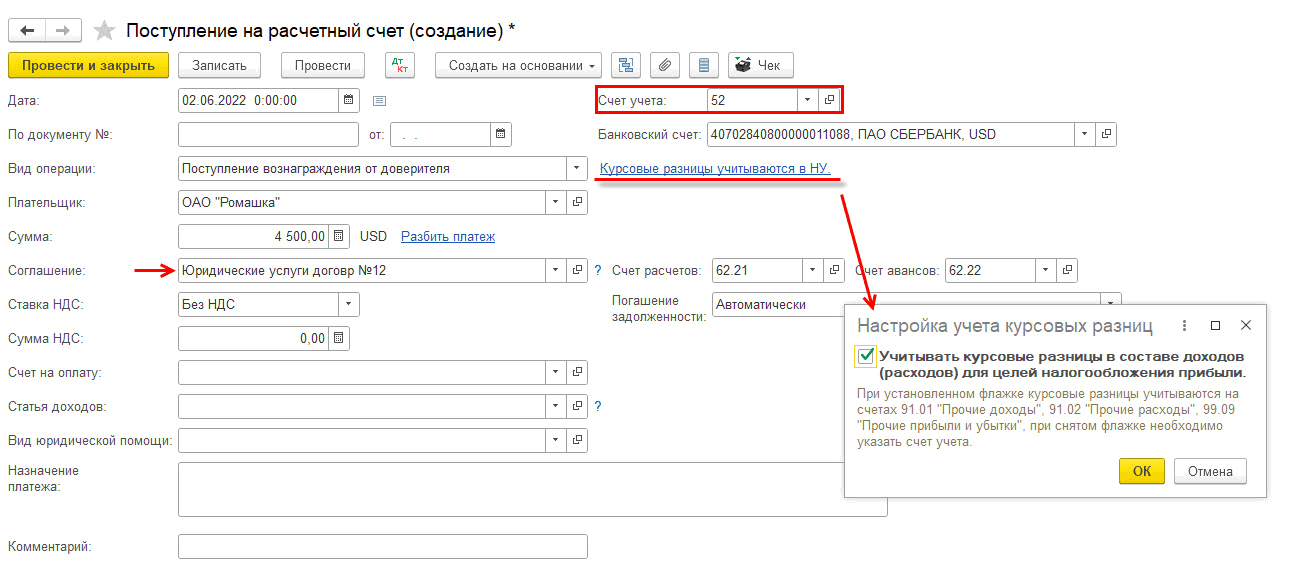1300x579 pixels.
Task: Expand Ставка НДС dropdown list
Action: 348,305
